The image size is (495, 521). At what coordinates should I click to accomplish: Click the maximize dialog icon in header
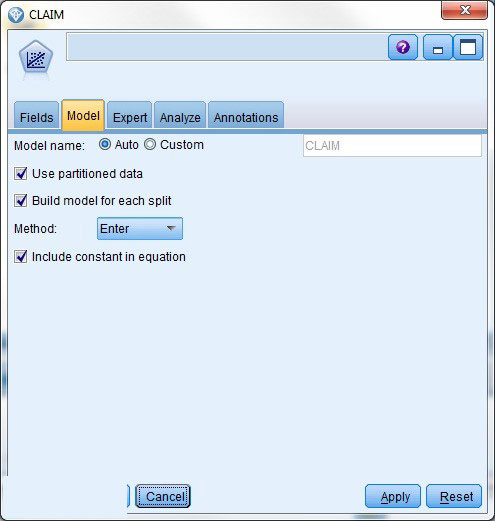click(x=468, y=47)
